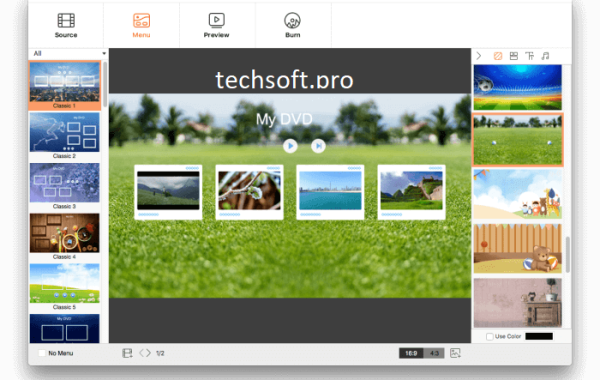
Task: Select the city skyline sea video thumbnail
Action: tap(330, 192)
